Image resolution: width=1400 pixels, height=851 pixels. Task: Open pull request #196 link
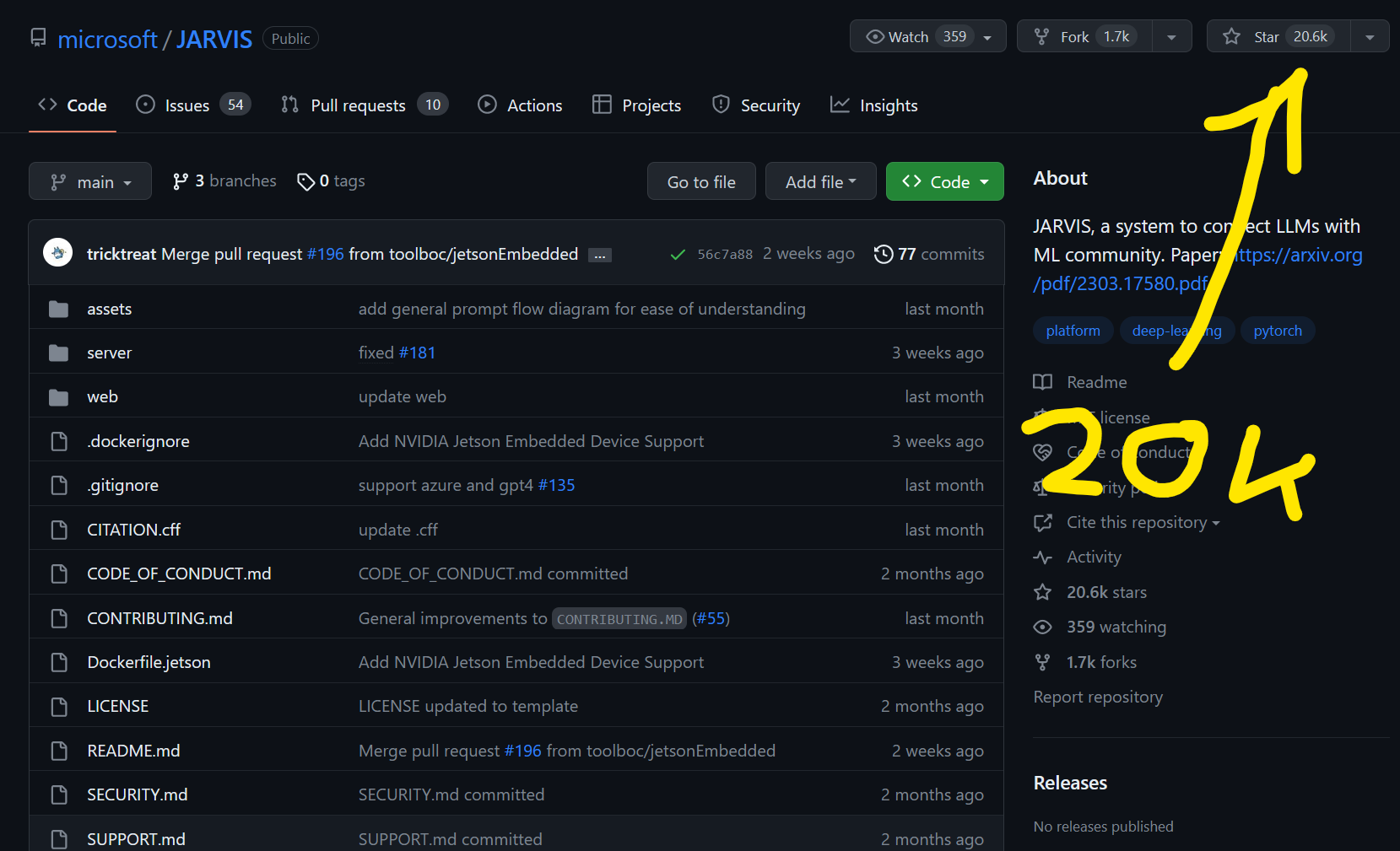pyautogui.click(x=326, y=254)
